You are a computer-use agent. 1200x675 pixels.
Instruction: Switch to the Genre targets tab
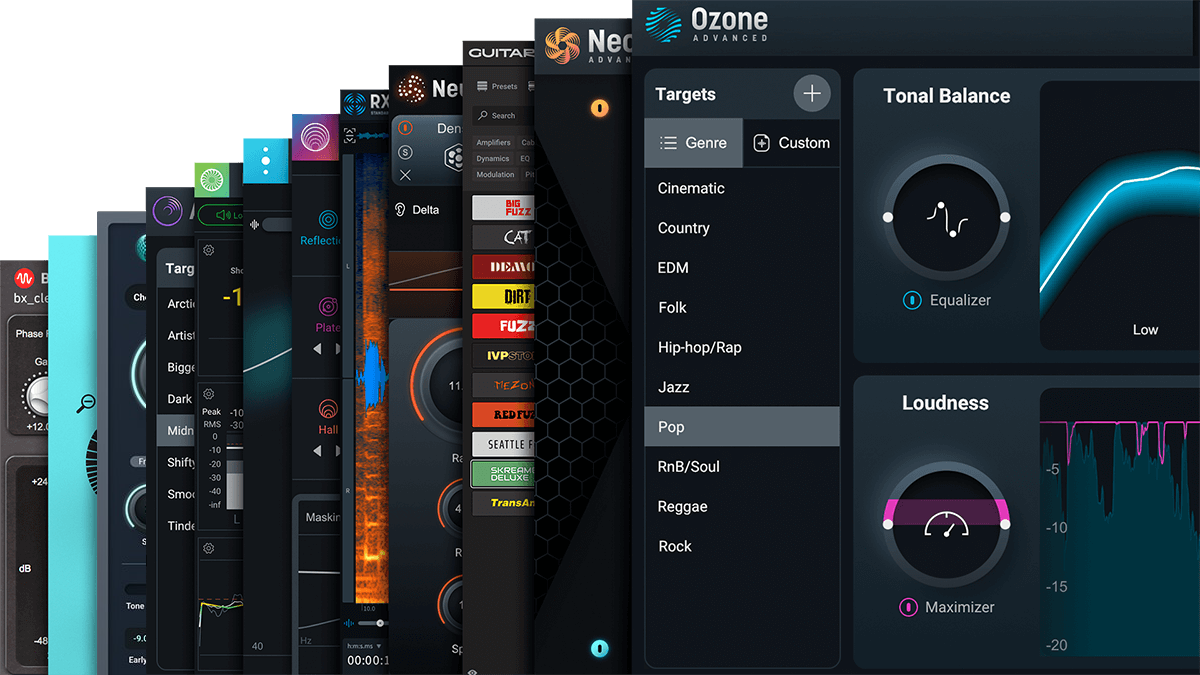tap(693, 143)
